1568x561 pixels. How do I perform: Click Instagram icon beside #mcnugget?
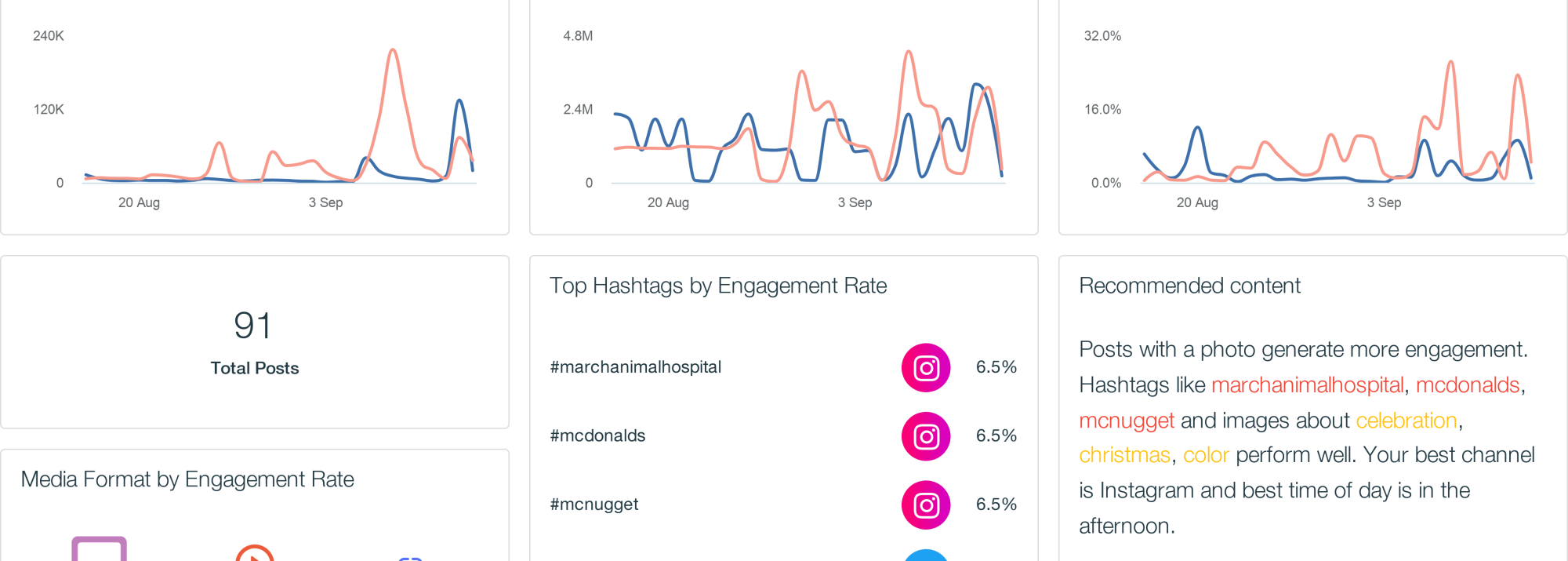[x=926, y=505]
